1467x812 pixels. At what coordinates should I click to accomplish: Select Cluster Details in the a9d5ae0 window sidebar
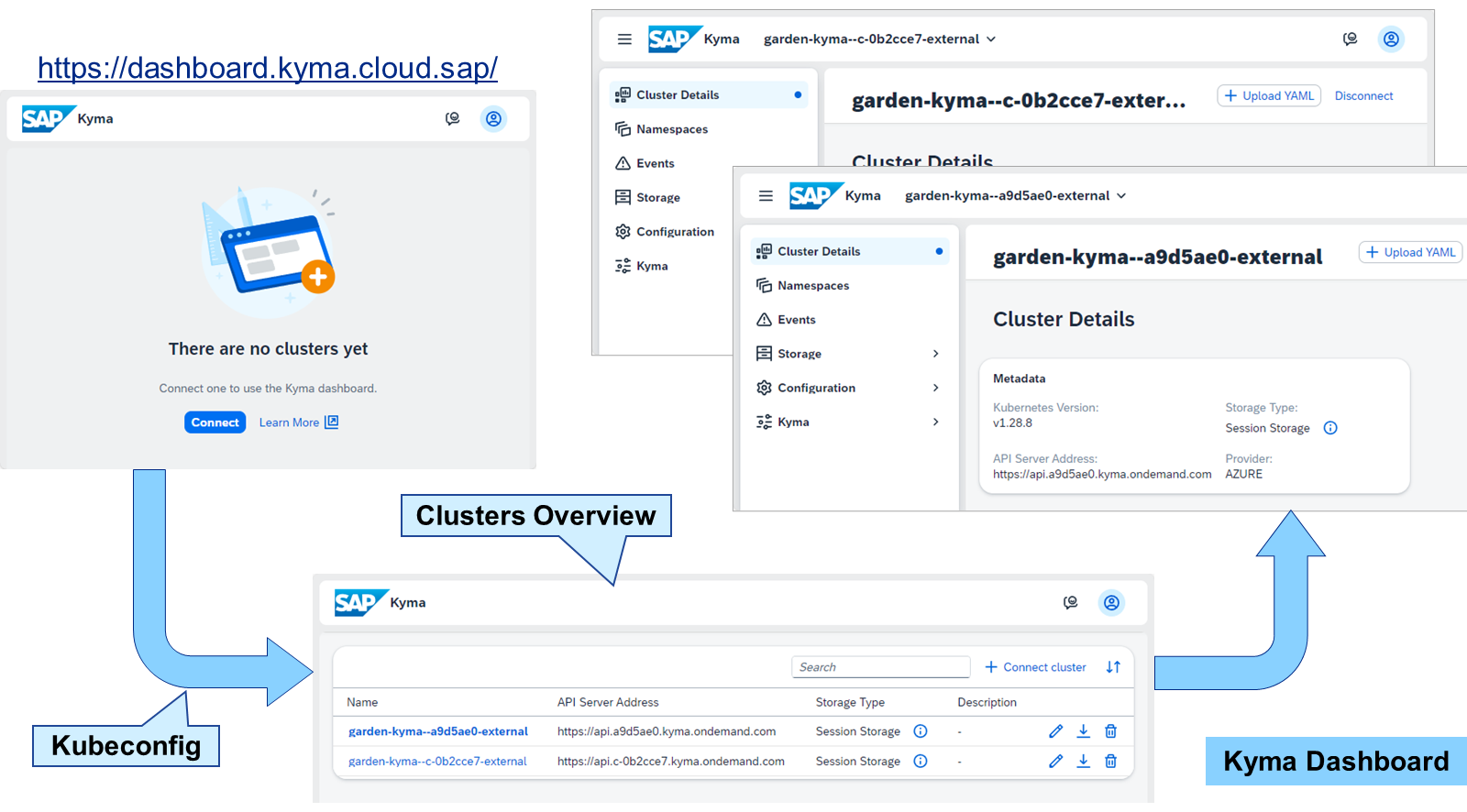click(x=849, y=251)
